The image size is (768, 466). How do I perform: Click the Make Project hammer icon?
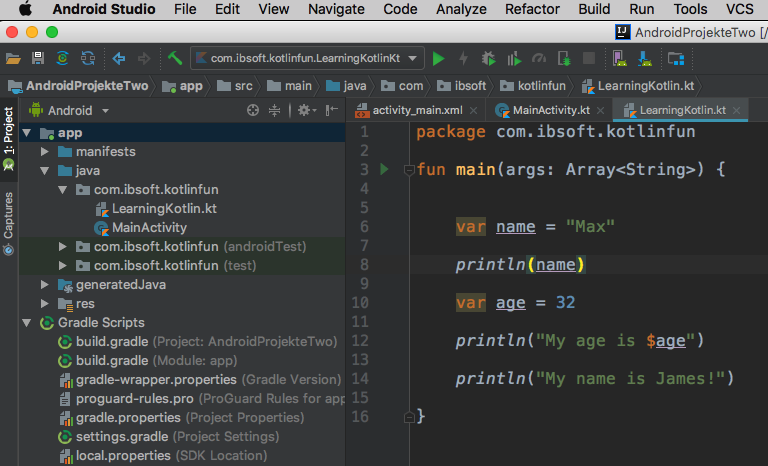click(x=175, y=59)
